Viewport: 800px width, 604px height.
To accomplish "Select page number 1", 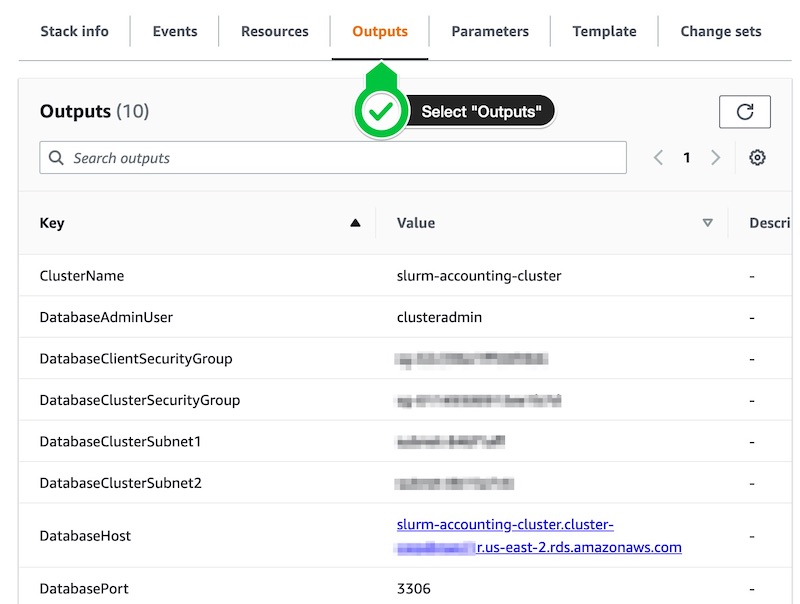I will click(x=687, y=158).
